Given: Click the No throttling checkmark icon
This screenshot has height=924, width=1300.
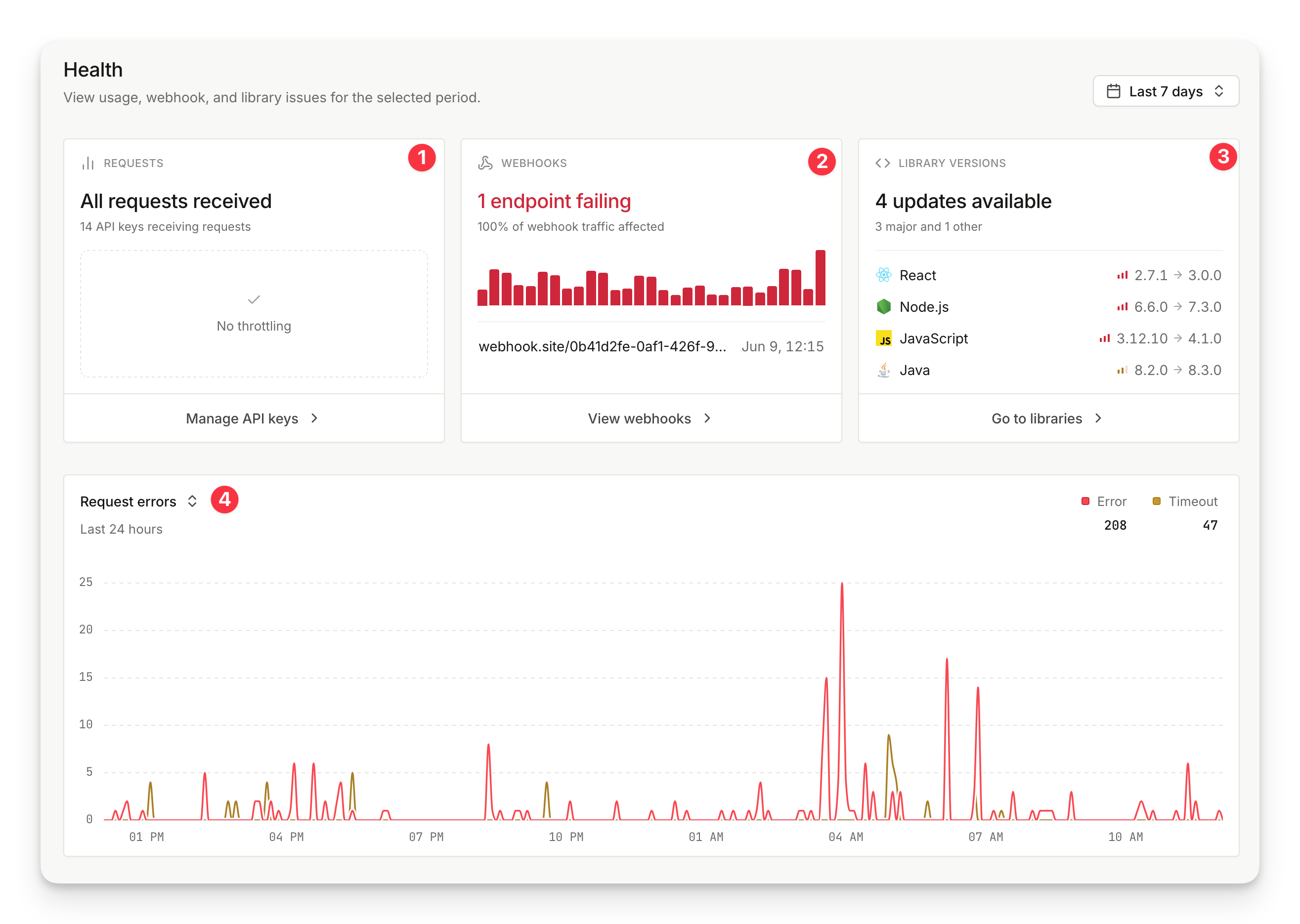Looking at the screenshot, I should tap(254, 299).
